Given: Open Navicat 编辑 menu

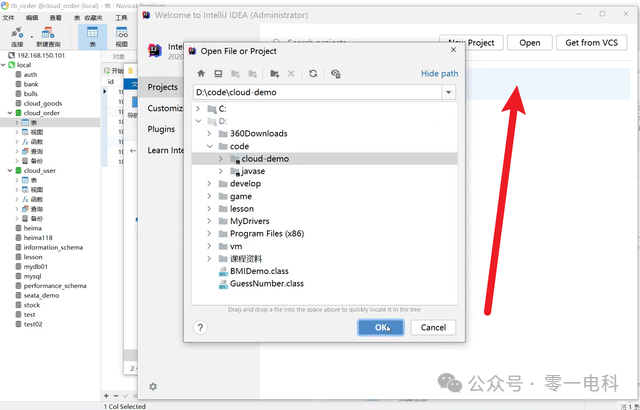Looking at the screenshot, I should [32, 18].
